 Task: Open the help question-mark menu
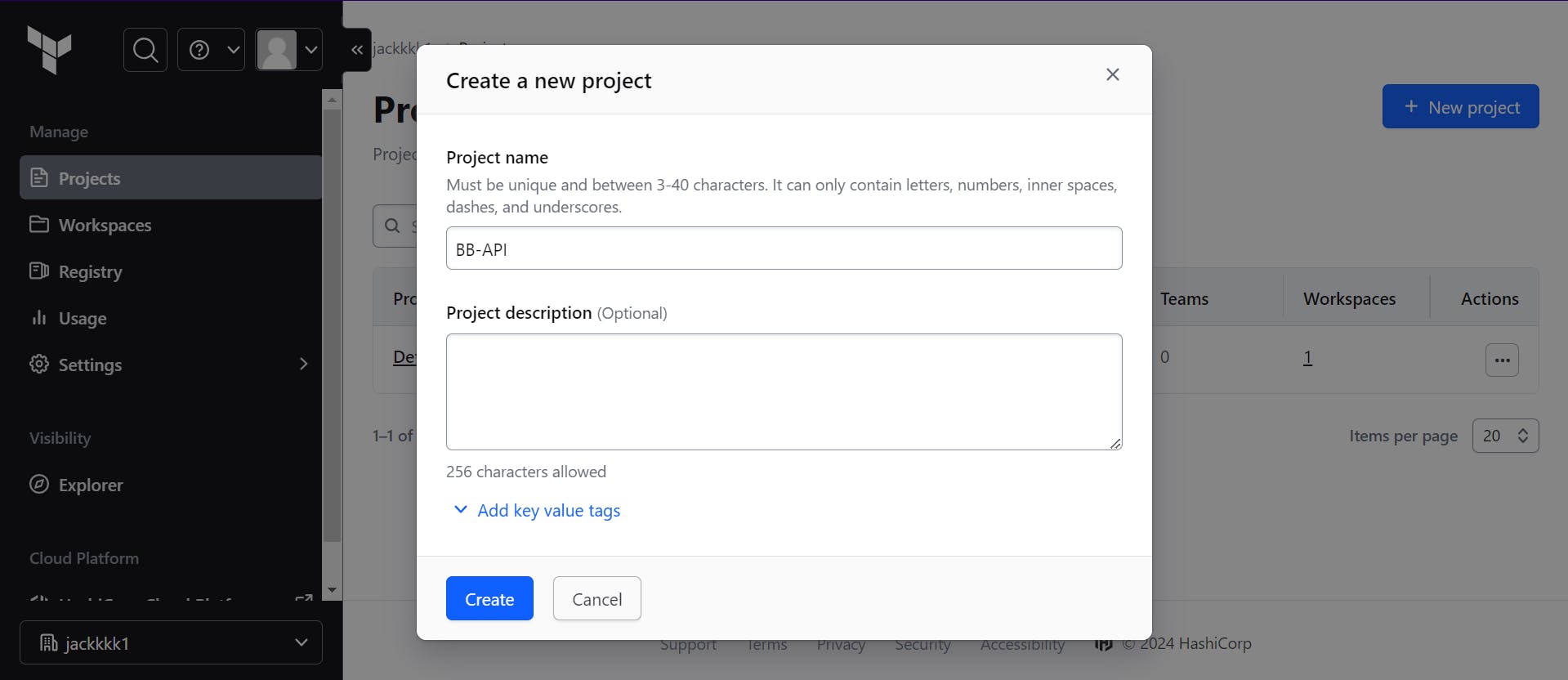(211, 50)
